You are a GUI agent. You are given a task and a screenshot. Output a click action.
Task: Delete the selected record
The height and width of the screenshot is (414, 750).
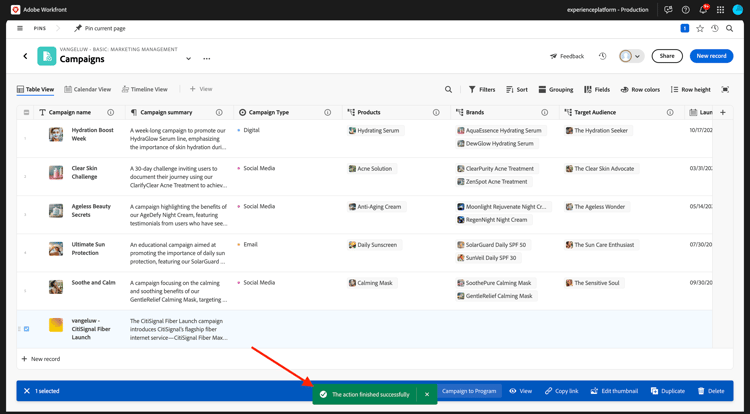(x=711, y=391)
